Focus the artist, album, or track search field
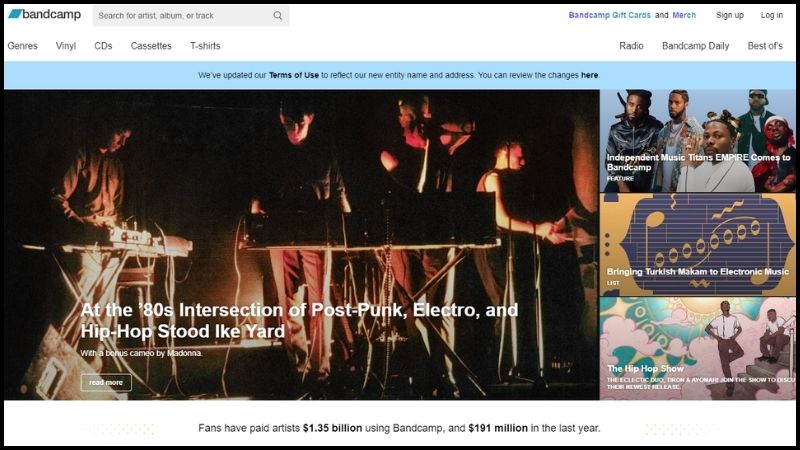This screenshot has width=800, height=450. pos(180,16)
